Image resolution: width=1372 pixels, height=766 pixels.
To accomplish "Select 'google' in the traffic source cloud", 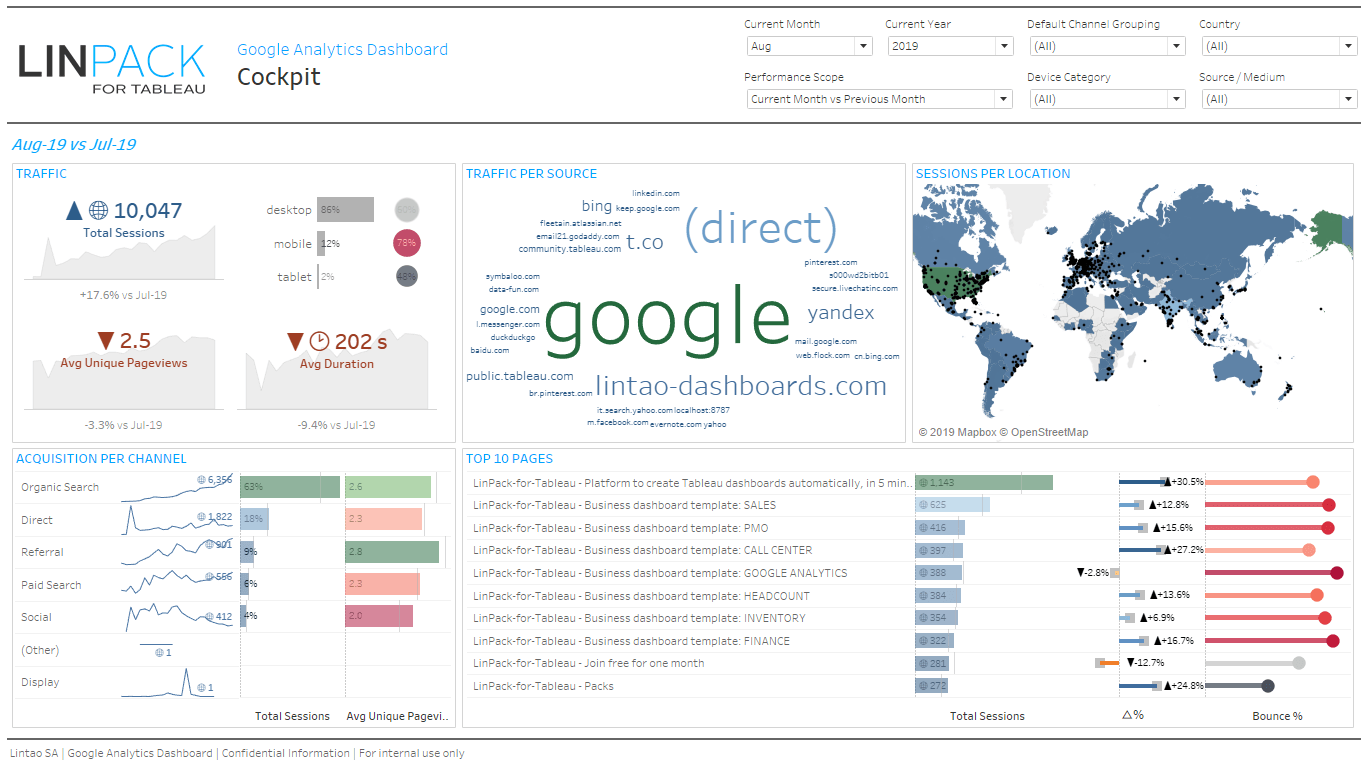I will (667, 318).
